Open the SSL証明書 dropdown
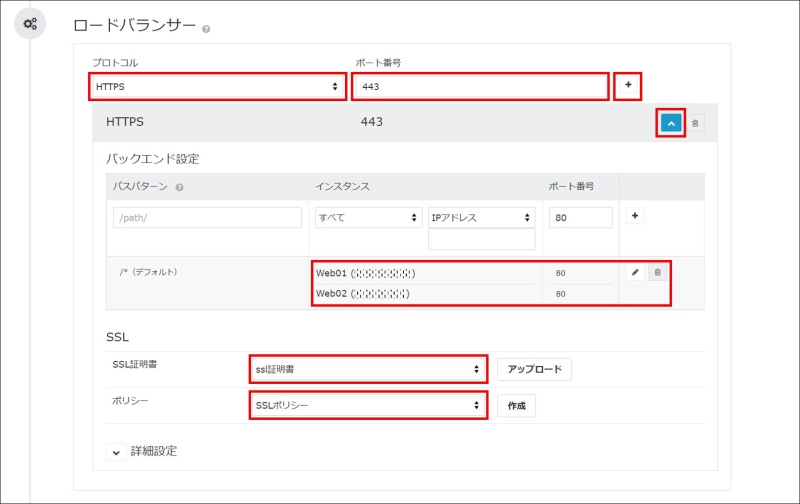The height and width of the screenshot is (504, 800). pos(367,369)
